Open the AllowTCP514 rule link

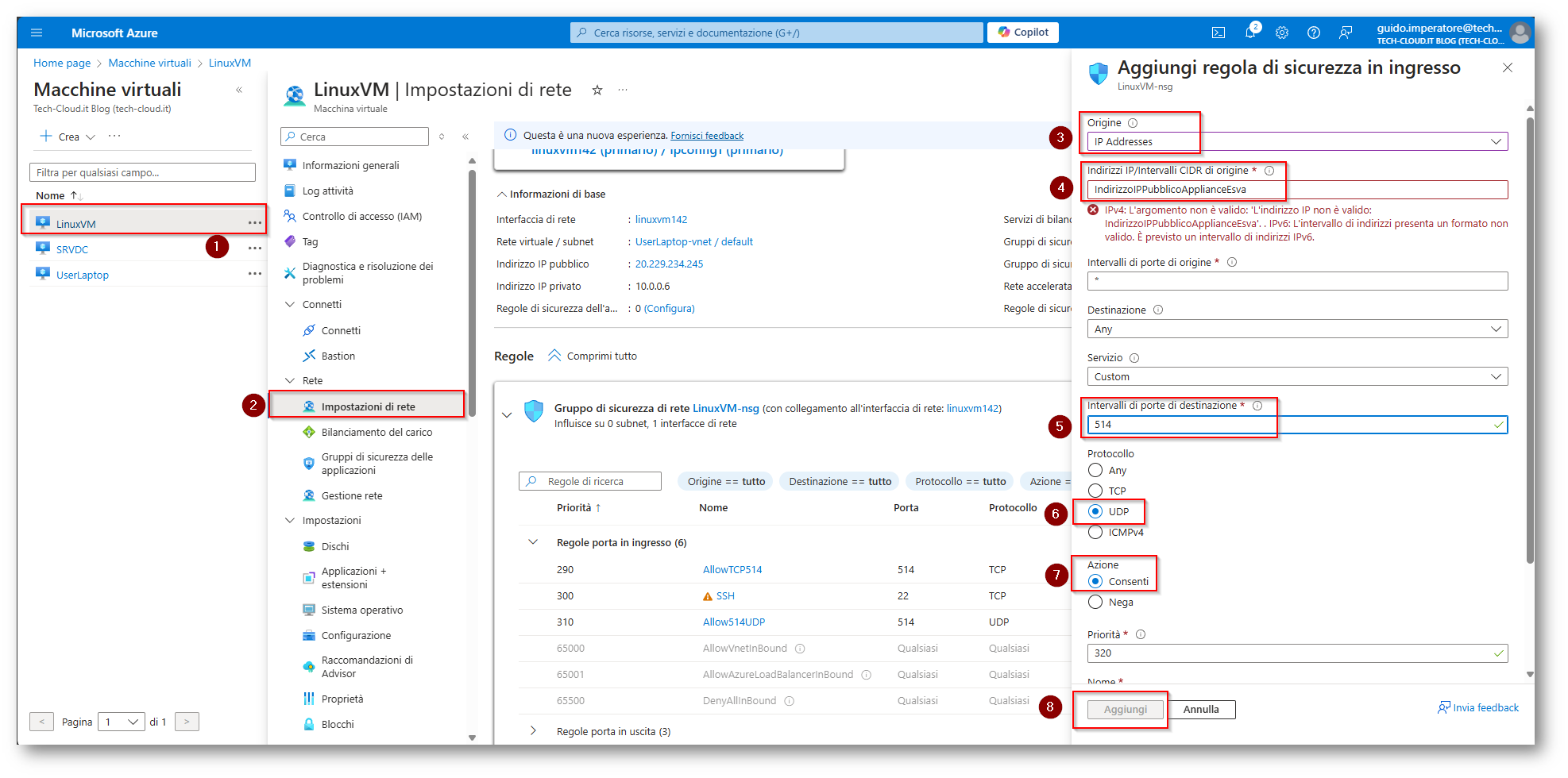point(732,569)
